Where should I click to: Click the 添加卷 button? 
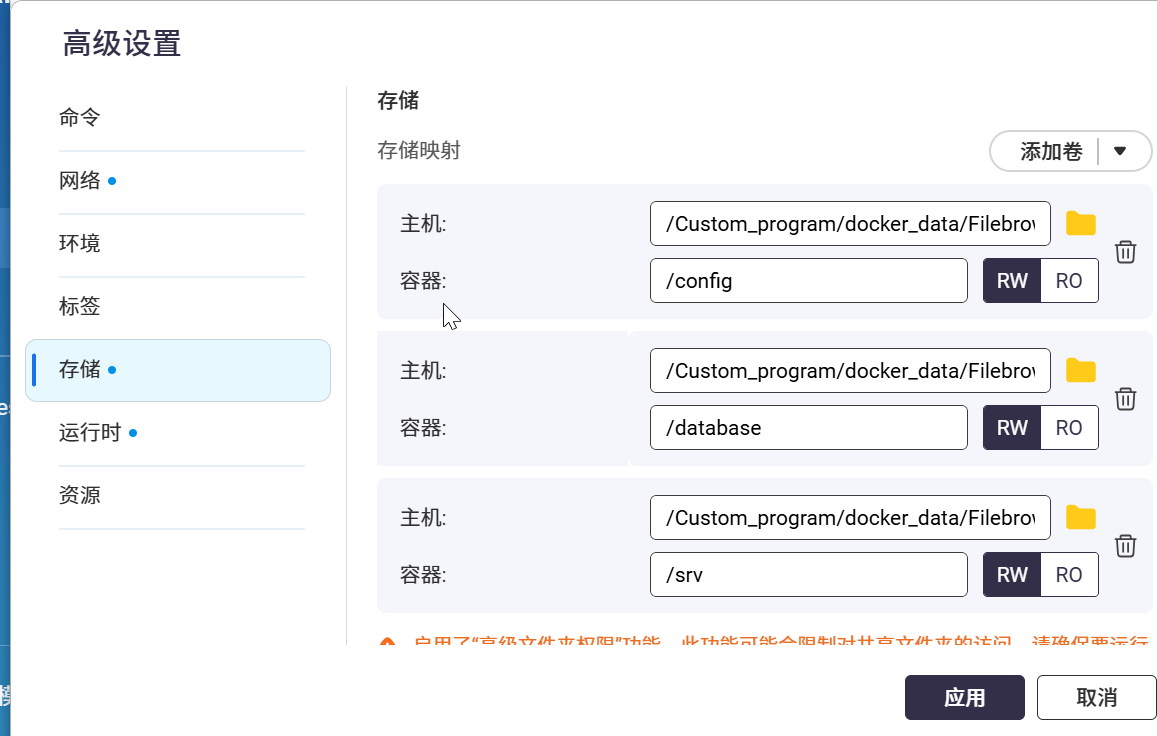[x=1050, y=152]
